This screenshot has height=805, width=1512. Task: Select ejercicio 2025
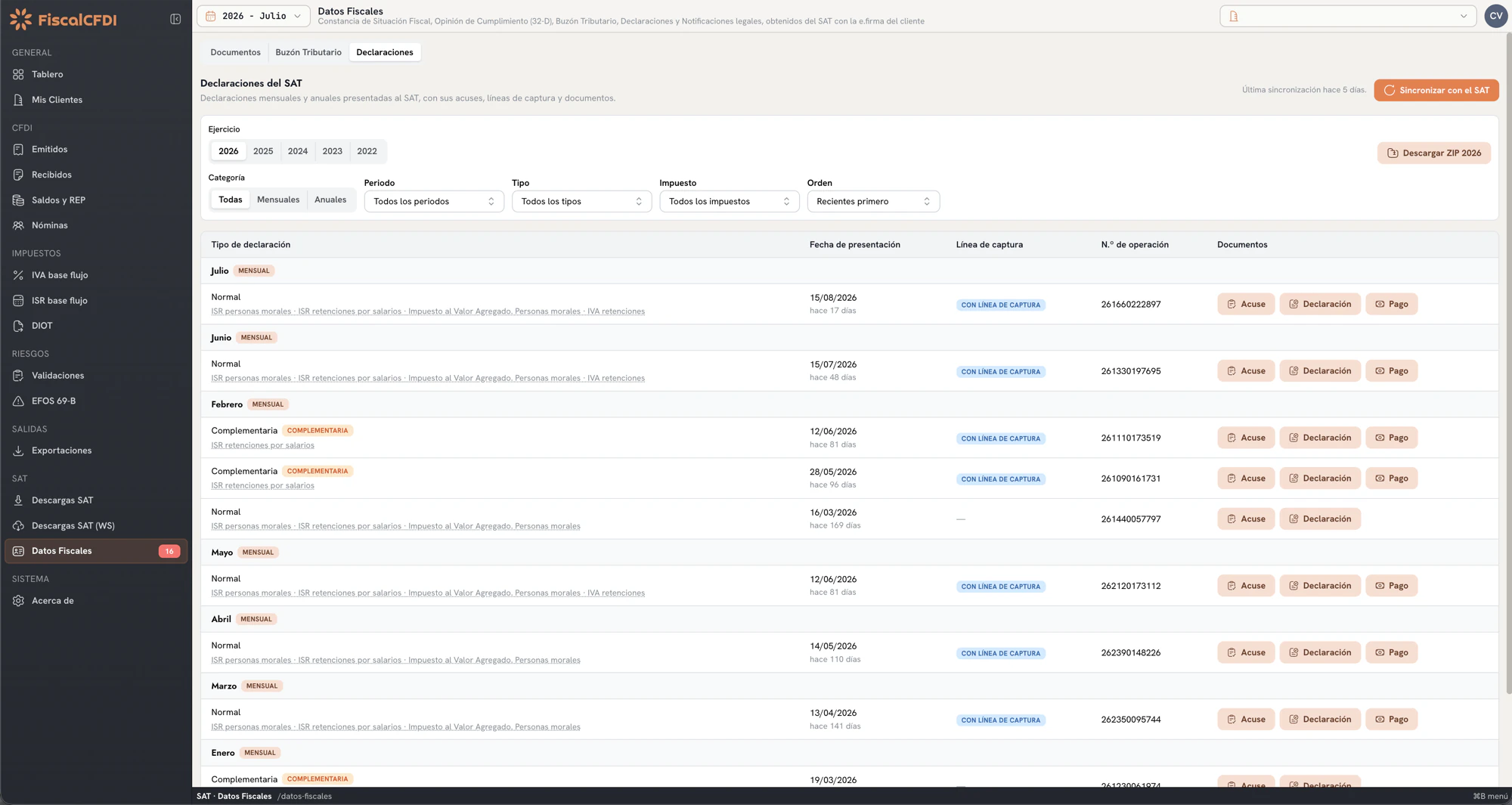click(x=263, y=151)
